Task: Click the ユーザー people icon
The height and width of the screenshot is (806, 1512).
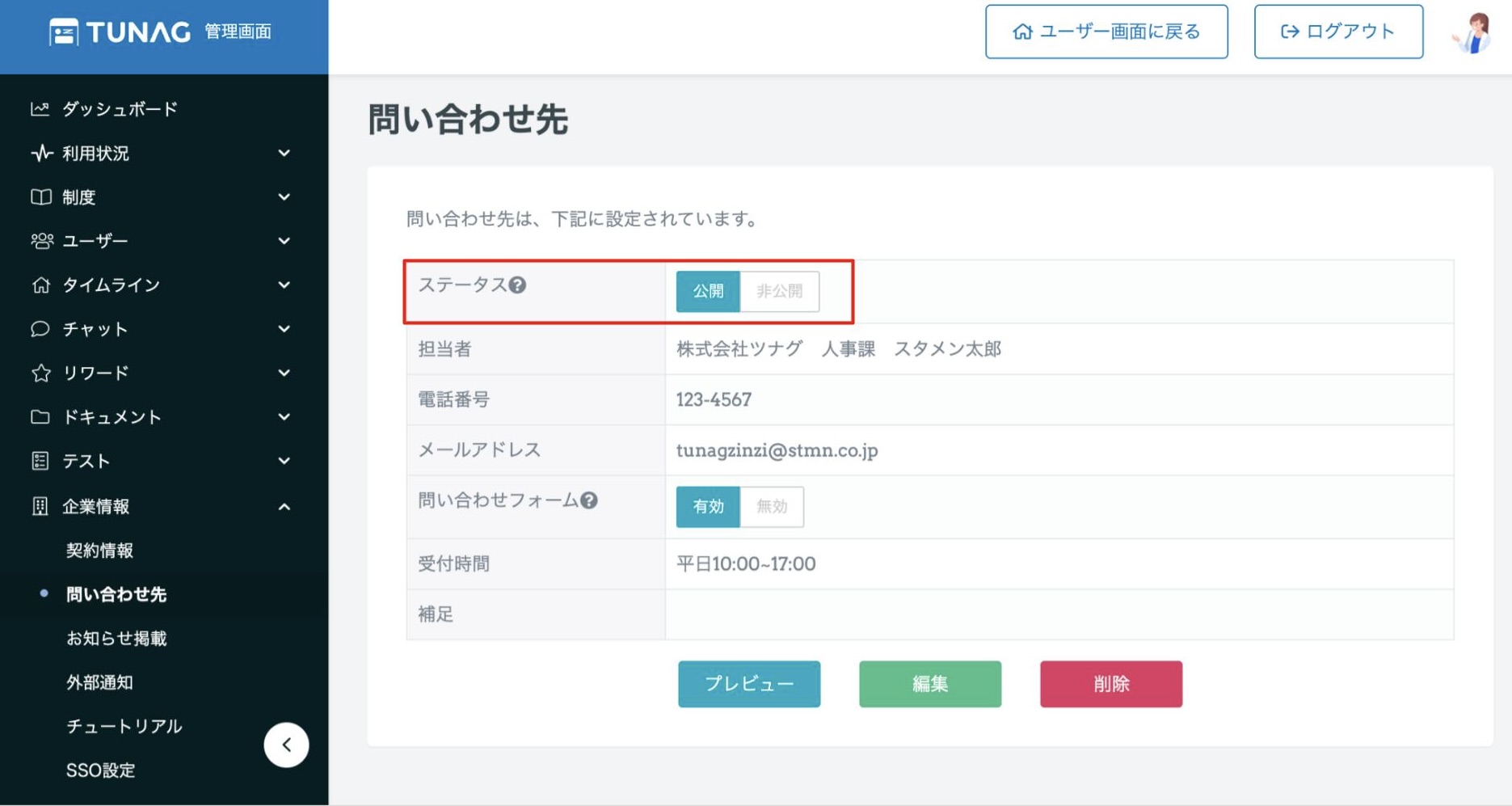Action: 41,241
